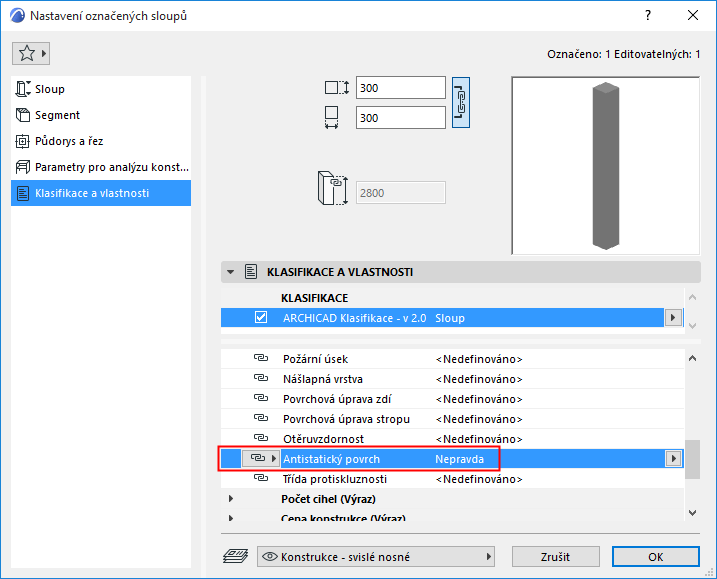717x579 pixels.
Task: Toggle link icon for Povrchová úprava zdí
Action: coord(261,398)
